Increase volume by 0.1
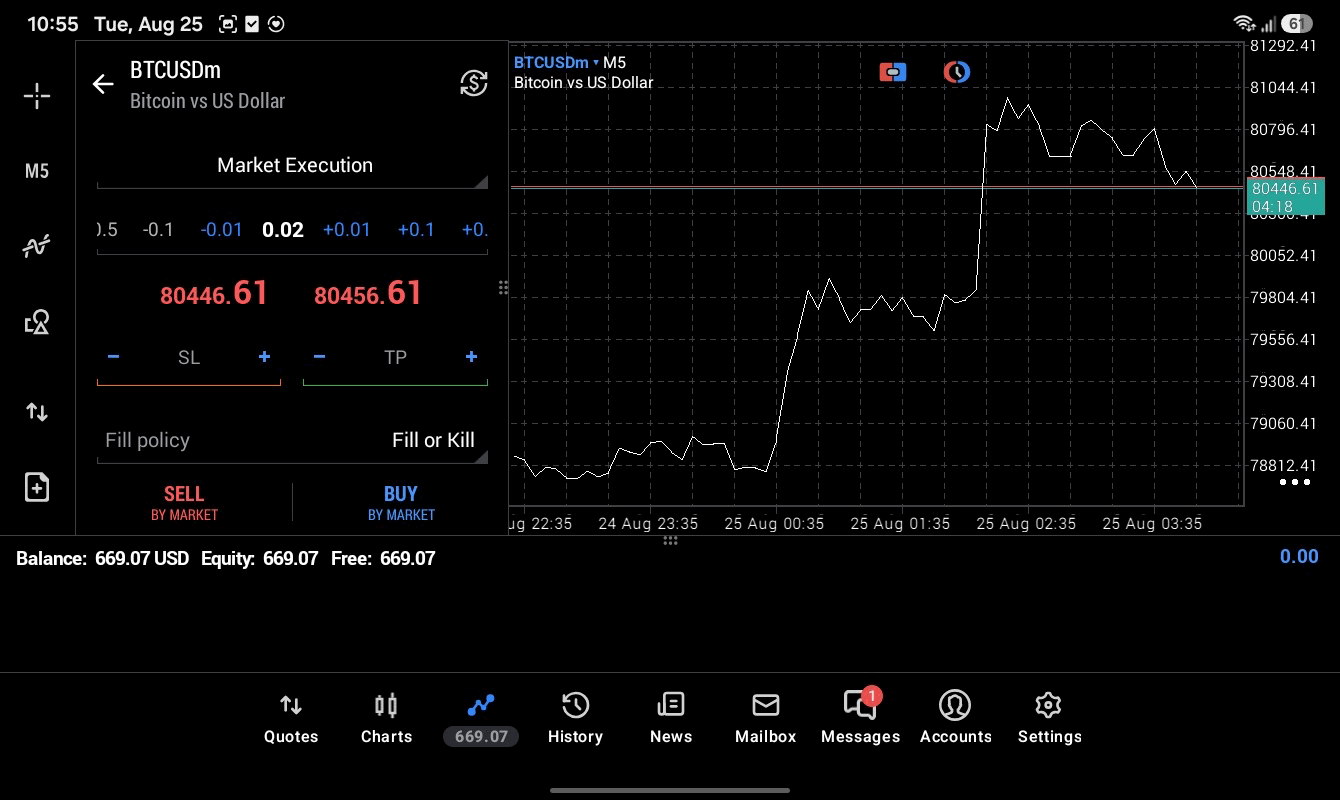Image resolution: width=1340 pixels, height=800 pixels. pyautogui.click(x=416, y=230)
